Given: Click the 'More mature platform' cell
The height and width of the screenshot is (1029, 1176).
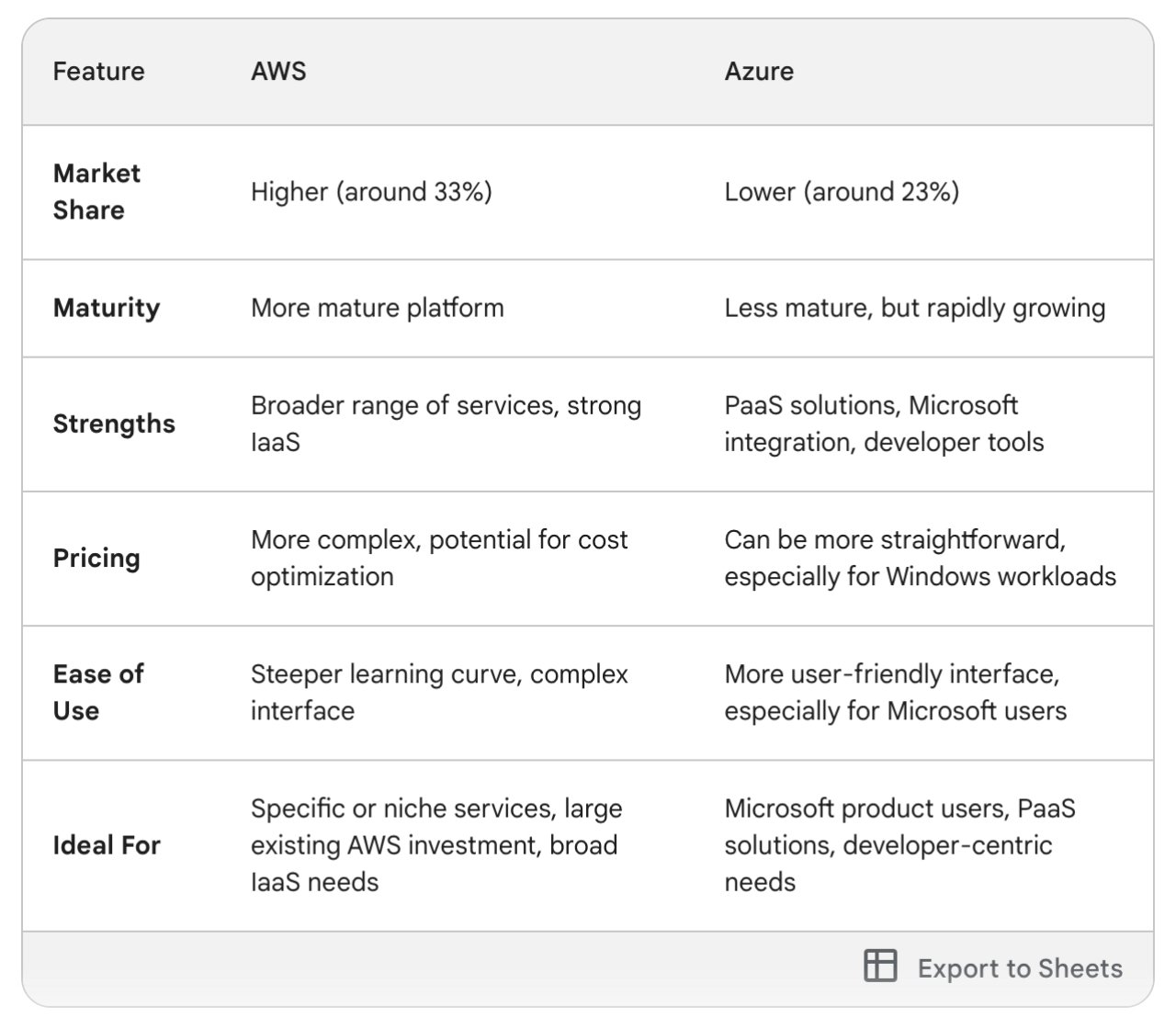Looking at the screenshot, I should pos(378,308).
